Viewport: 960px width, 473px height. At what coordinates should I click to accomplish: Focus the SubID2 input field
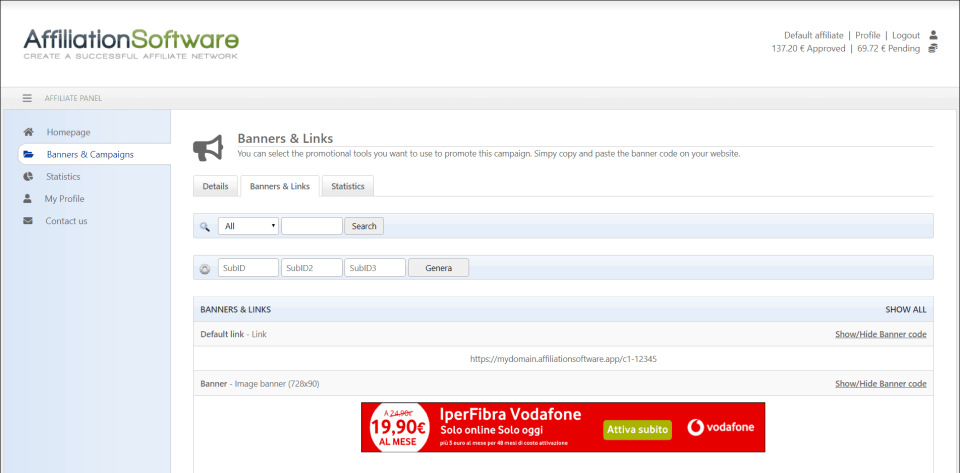[312, 267]
